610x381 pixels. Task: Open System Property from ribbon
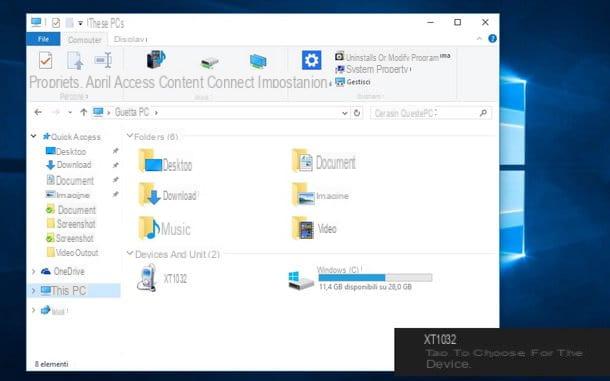click(373, 69)
